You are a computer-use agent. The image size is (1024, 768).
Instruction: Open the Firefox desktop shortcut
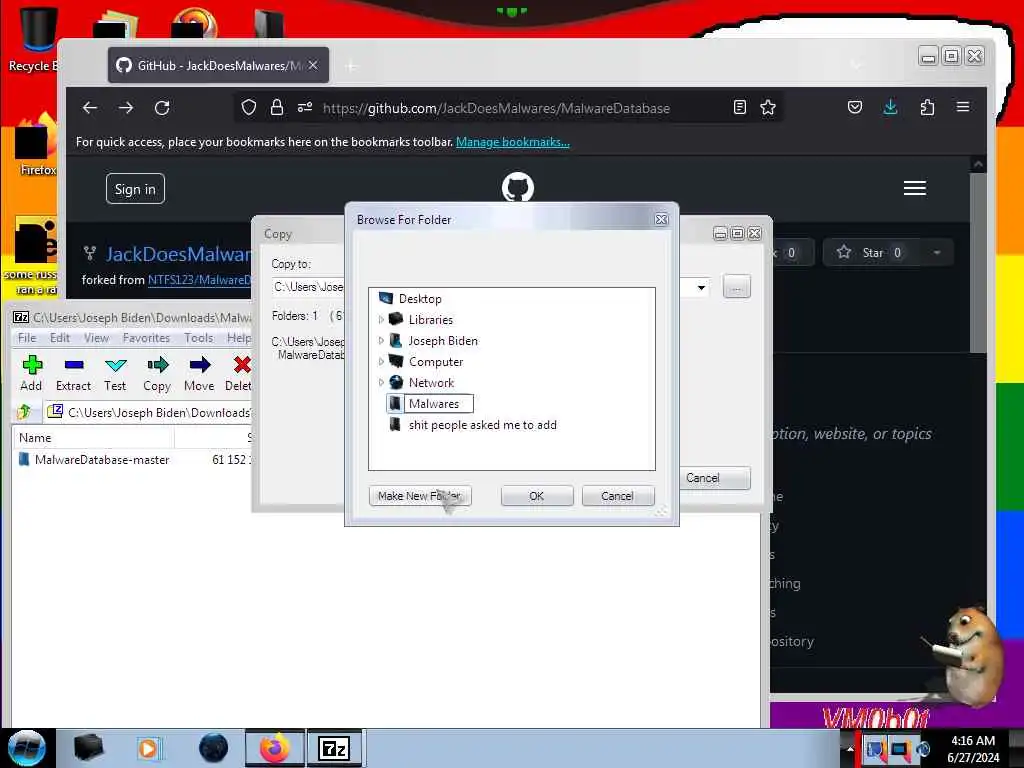pyautogui.click(x=36, y=145)
